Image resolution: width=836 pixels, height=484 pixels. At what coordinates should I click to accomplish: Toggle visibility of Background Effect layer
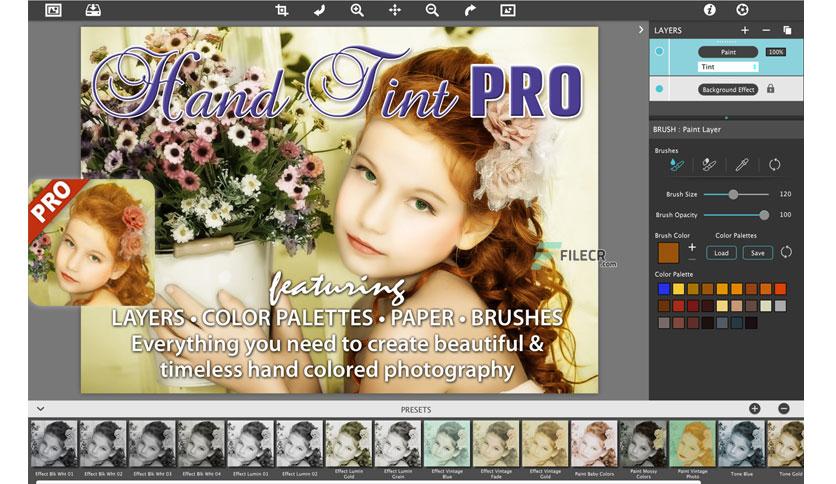(x=660, y=89)
